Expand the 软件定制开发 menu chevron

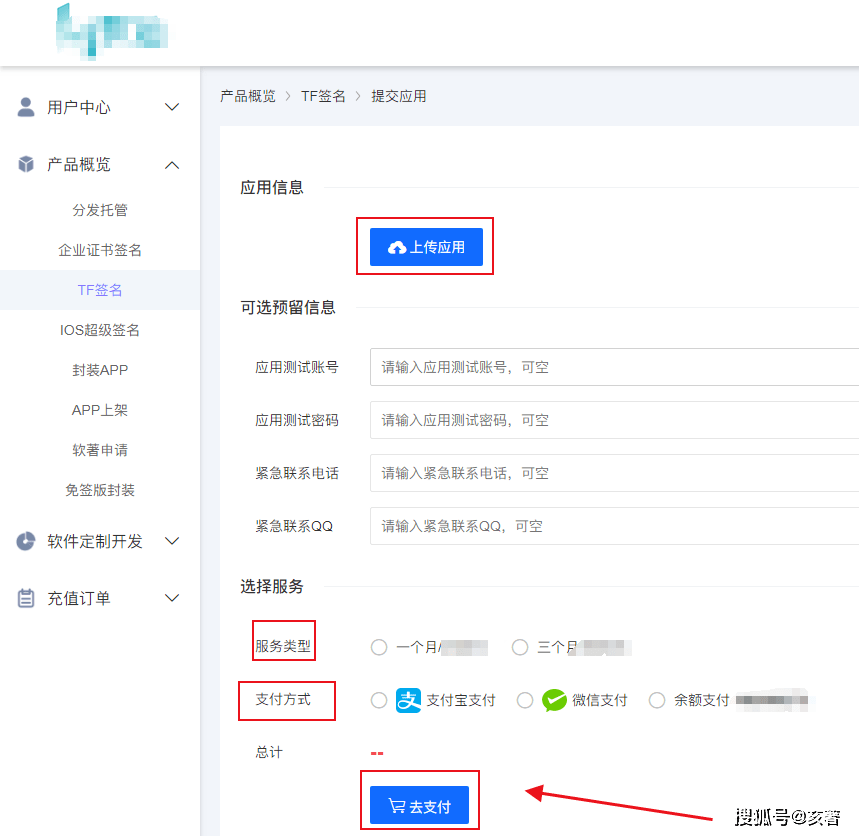172,541
